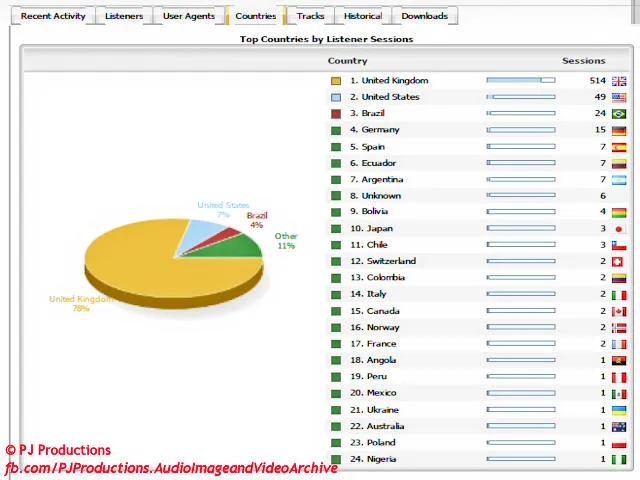The image size is (640, 480).
Task: Click the Switzerland flag icon
Action: (619, 262)
